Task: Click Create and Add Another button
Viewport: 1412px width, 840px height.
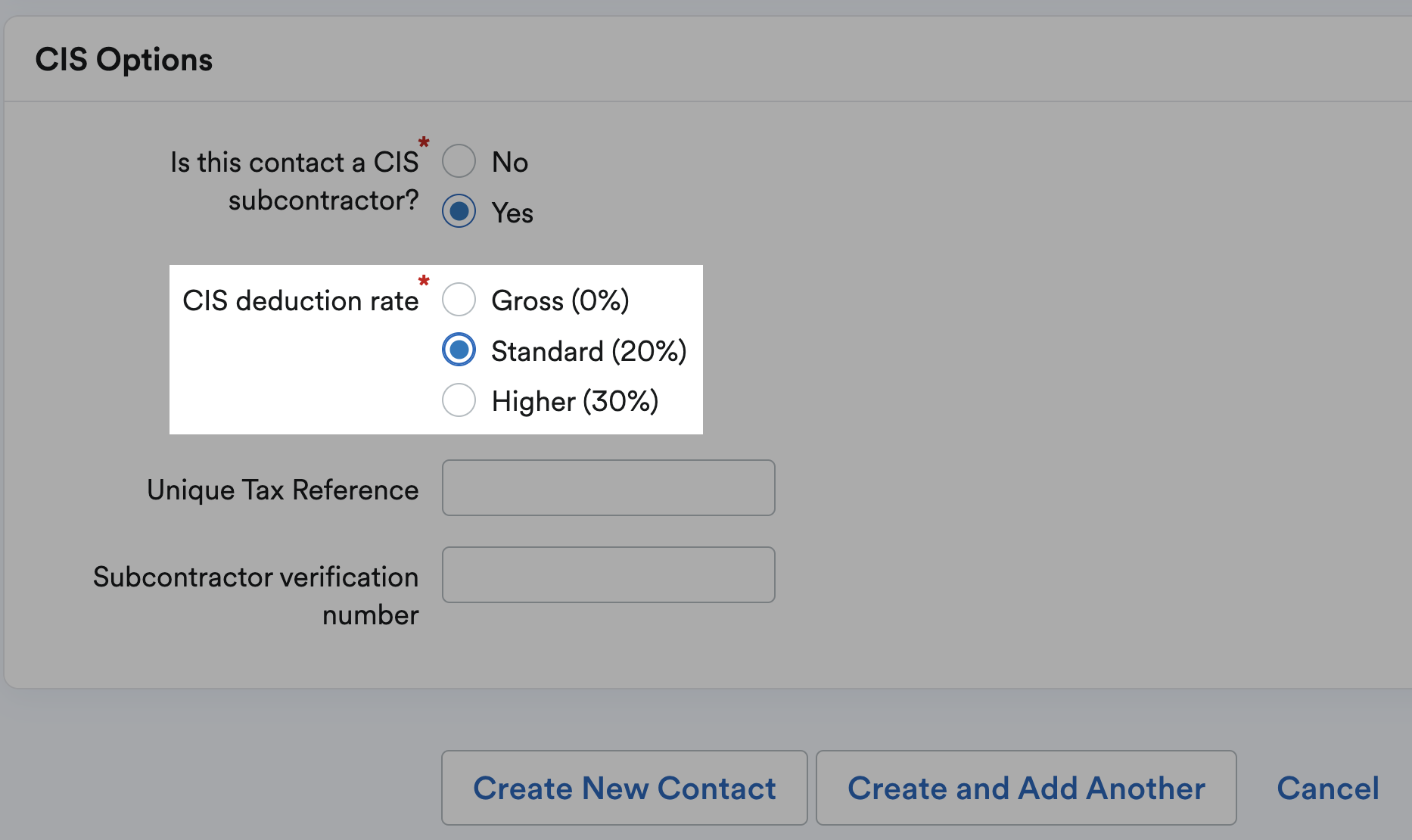Action: [1026, 788]
